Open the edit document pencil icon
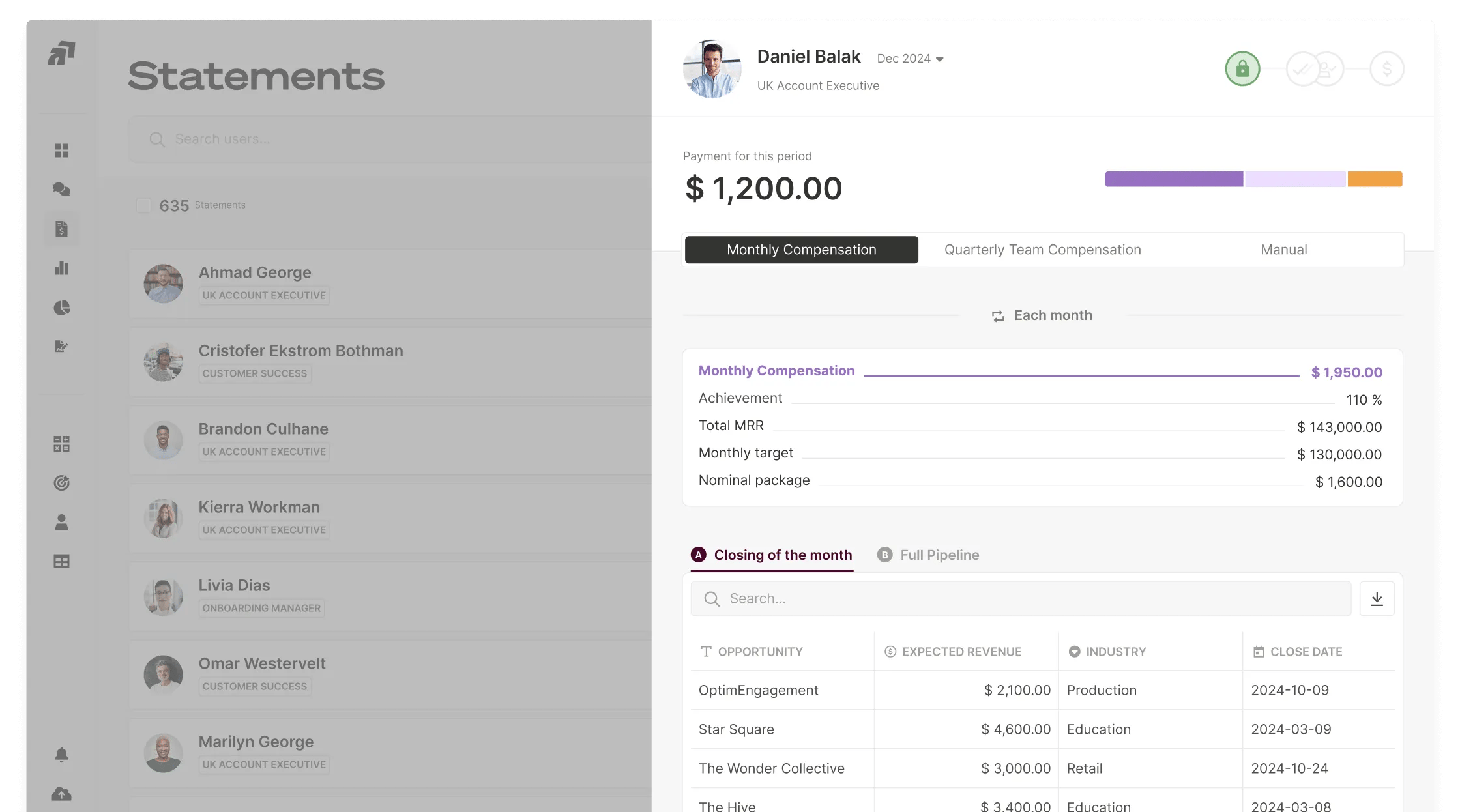1460x812 pixels. tap(61, 346)
